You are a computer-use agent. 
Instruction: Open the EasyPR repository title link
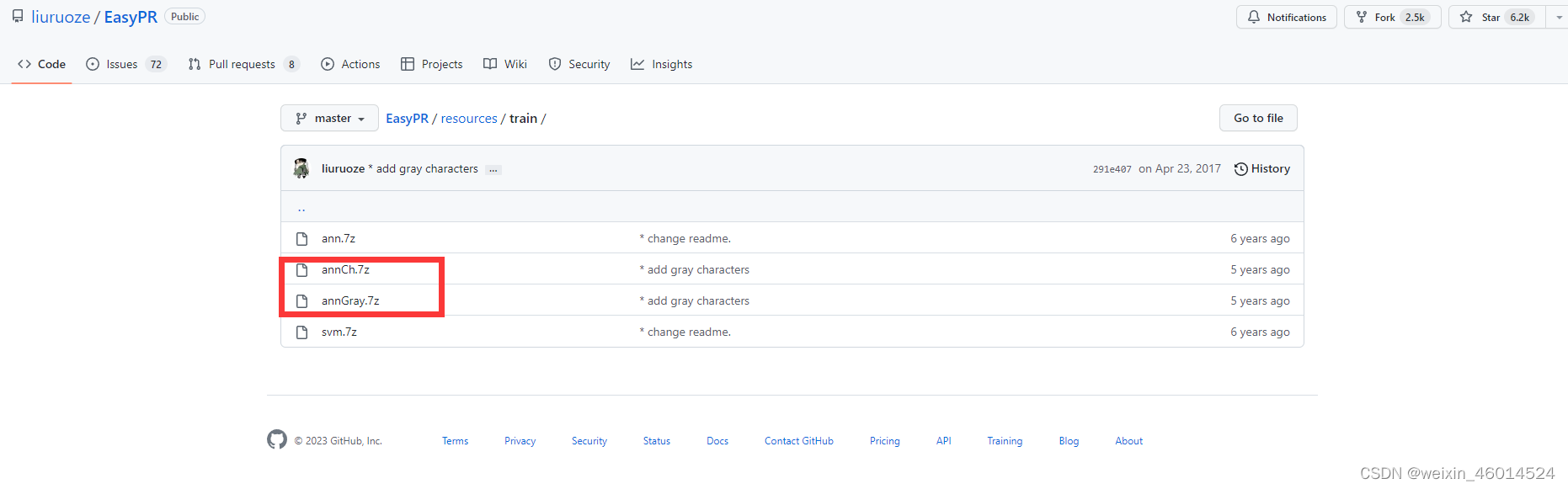pos(131,17)
